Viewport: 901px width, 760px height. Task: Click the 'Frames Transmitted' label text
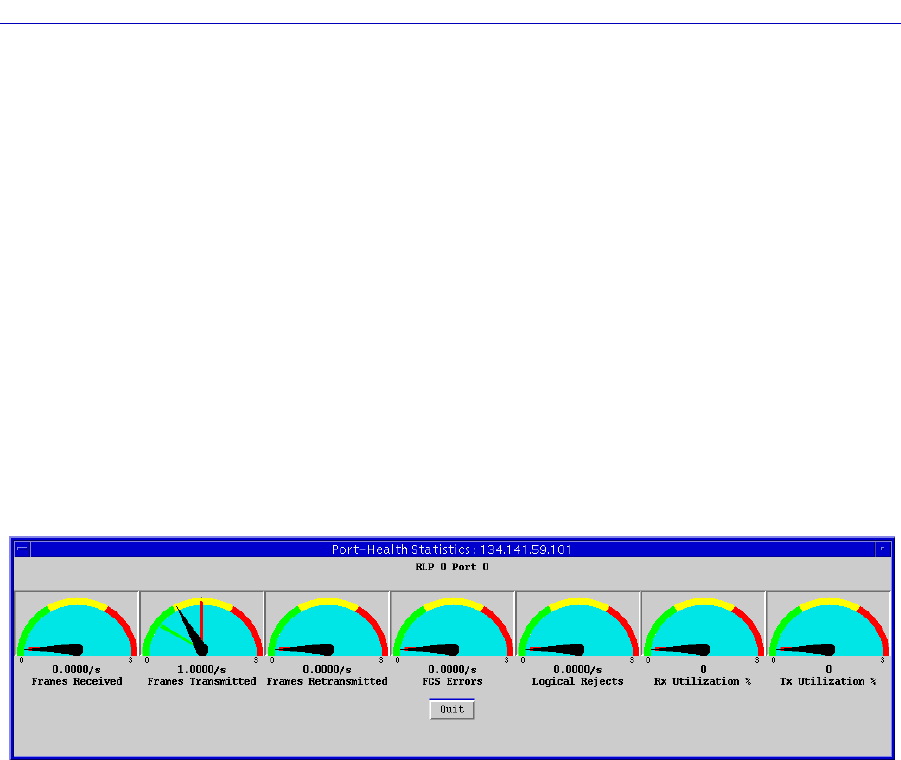[202, 681]
